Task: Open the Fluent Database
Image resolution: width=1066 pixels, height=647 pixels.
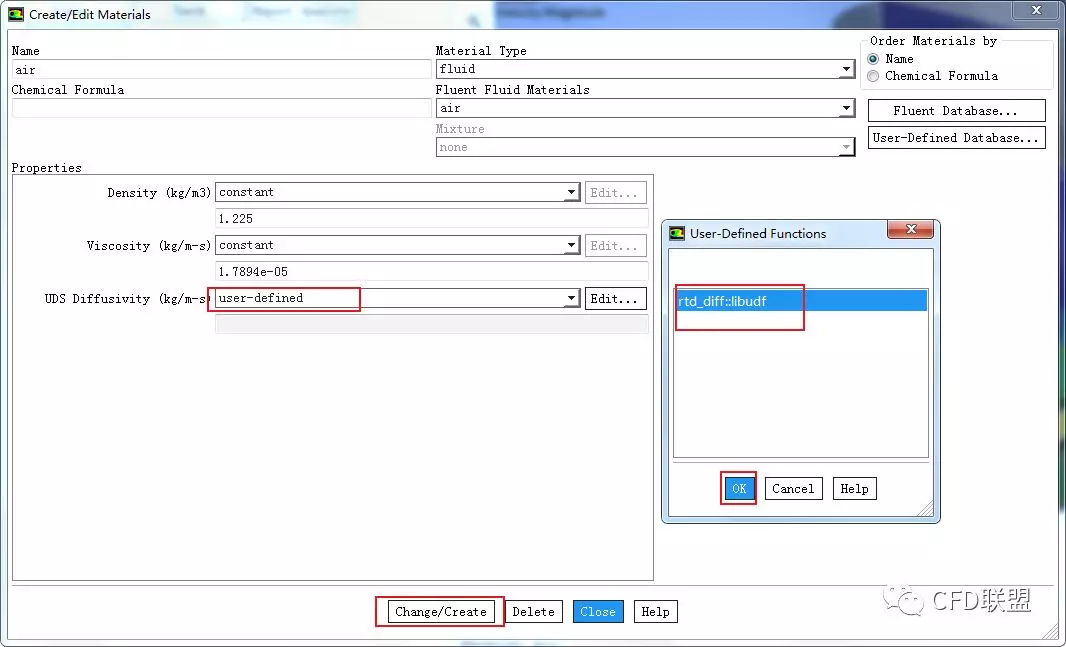Action: pyautogui.click(x=955, y=111)
